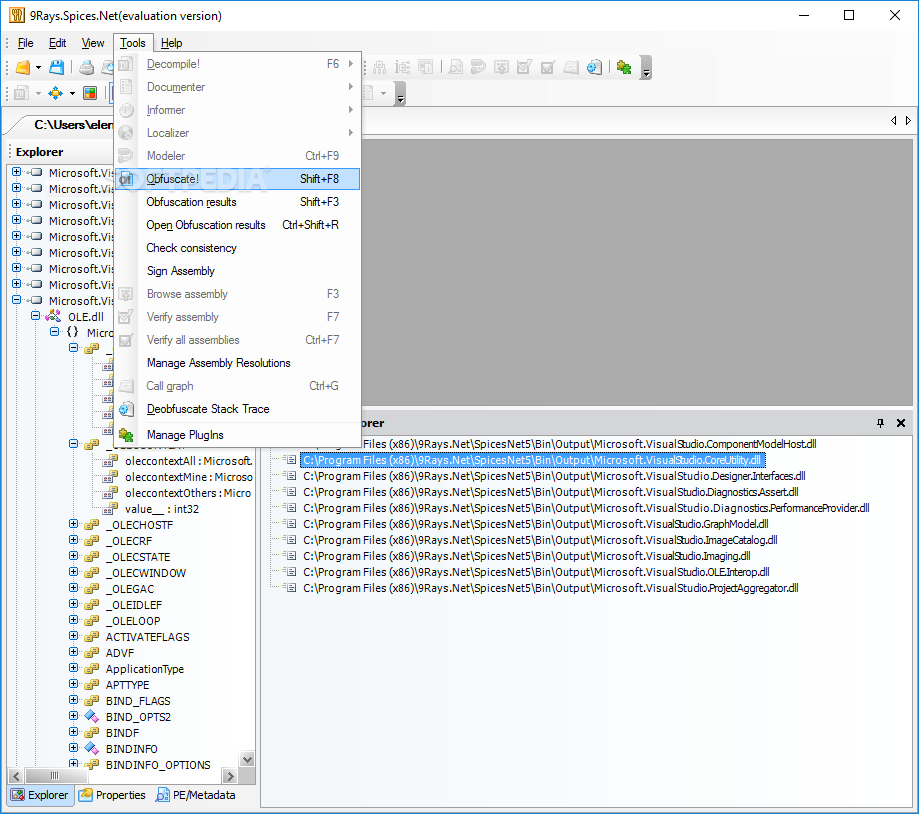The width and height of the screenshot is (919, 814).
Task: Click the Properties tab icon
Action: (x=86, y=795)
